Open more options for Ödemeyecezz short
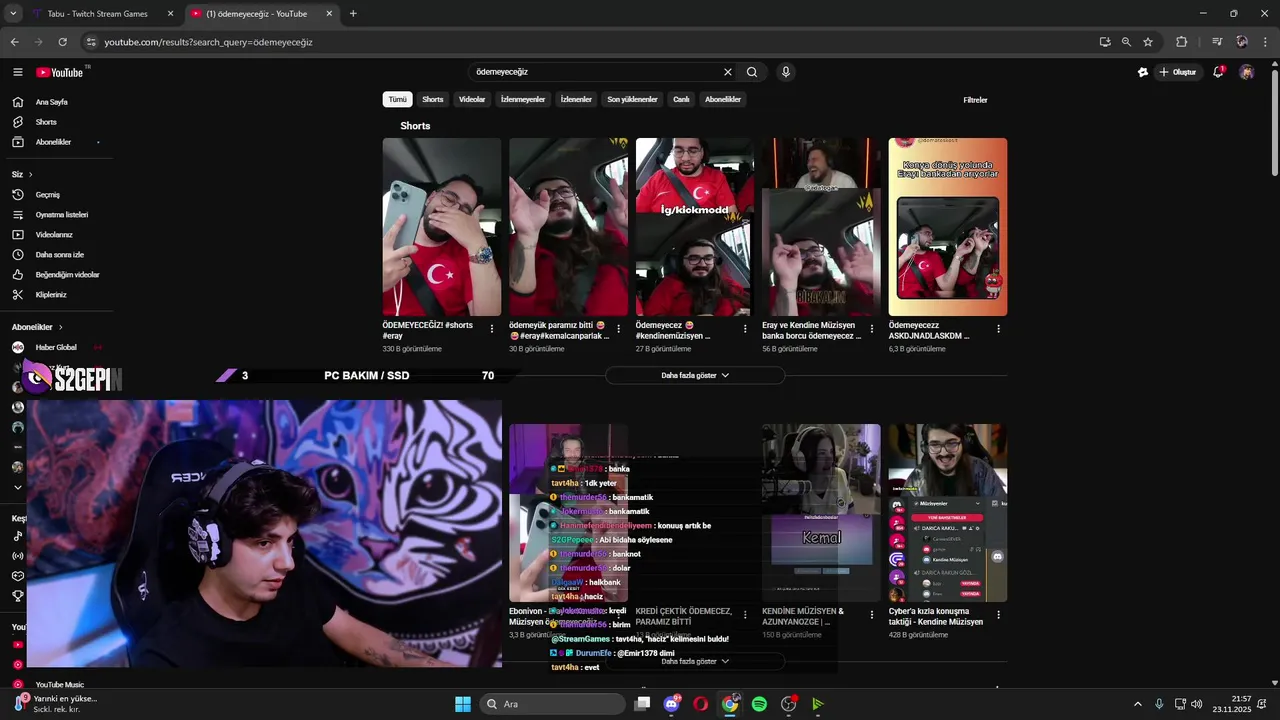 pos(998,328)
